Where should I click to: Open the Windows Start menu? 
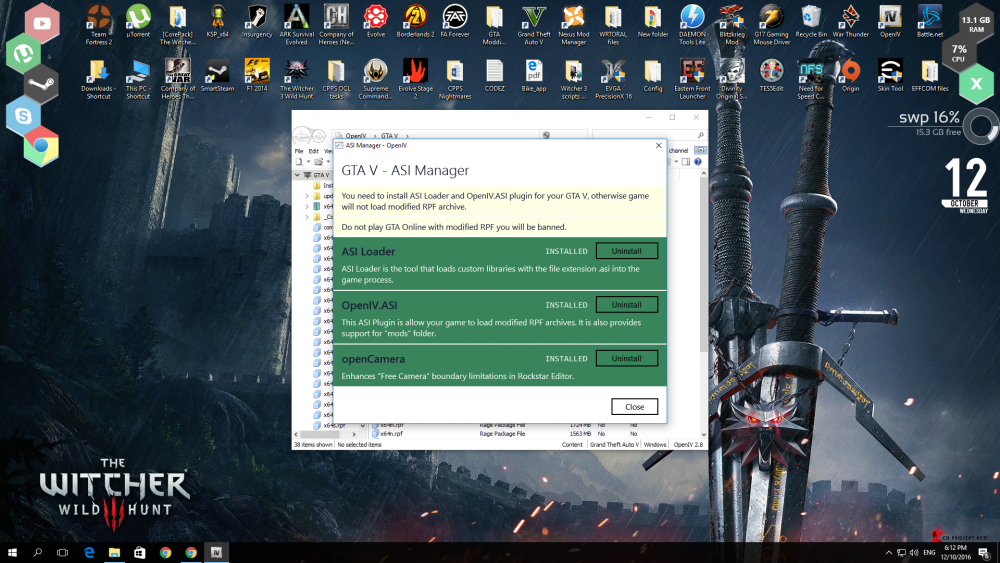[x=12, y=552]
